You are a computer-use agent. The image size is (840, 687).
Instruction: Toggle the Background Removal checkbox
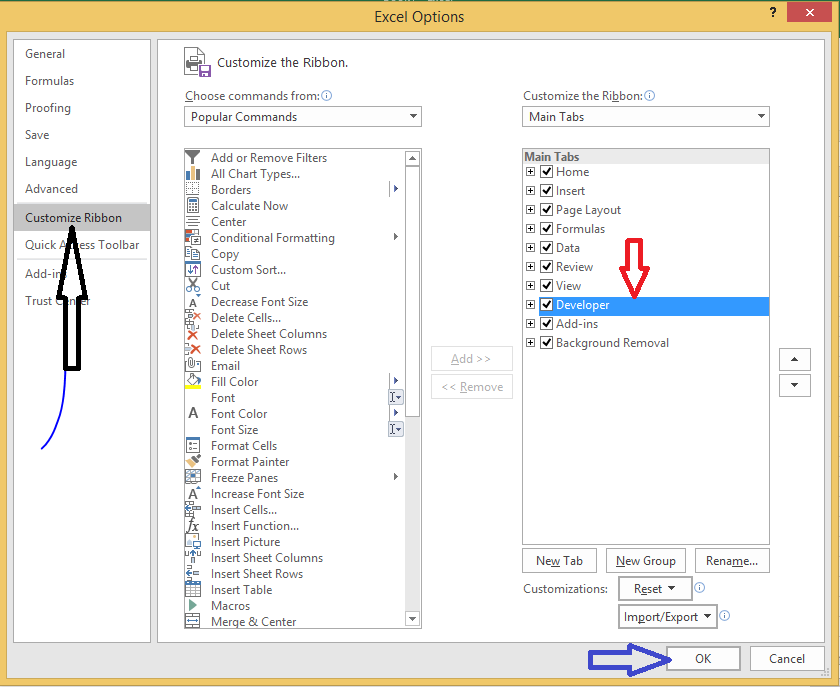point(546,342)
